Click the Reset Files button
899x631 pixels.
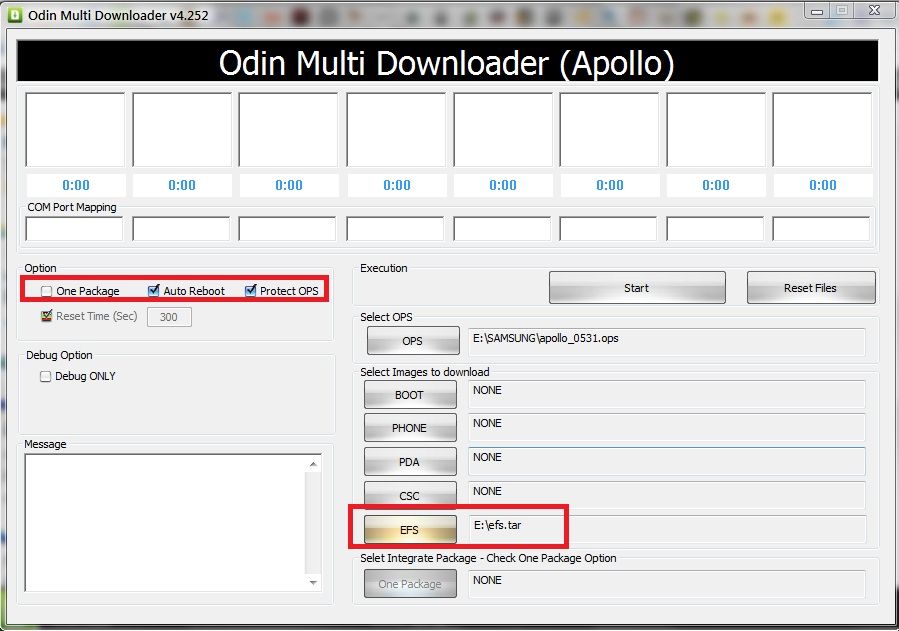(x=810, y=288)
